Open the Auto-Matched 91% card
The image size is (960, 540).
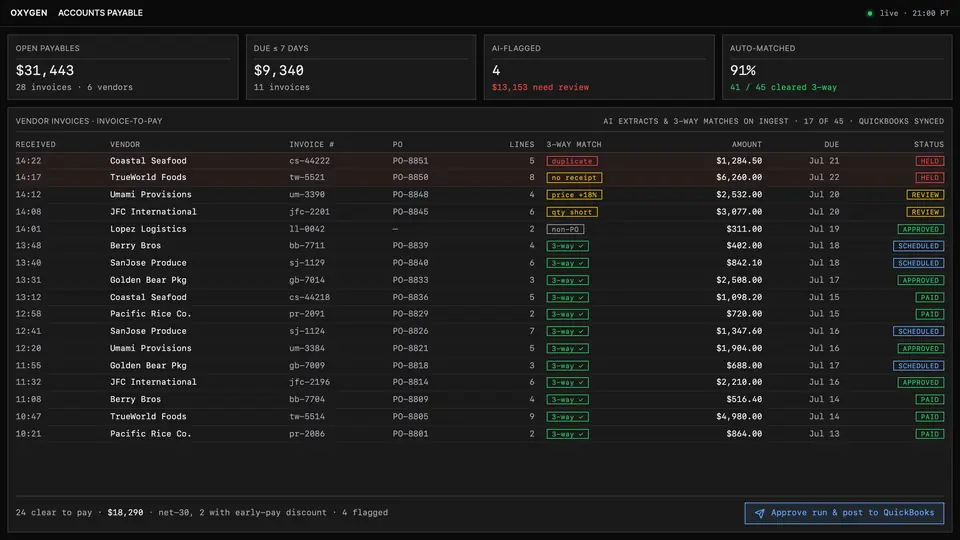[837, 67]
